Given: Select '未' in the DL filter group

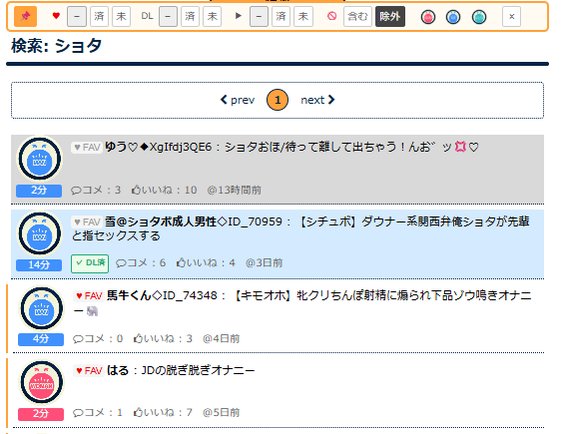Looking at the screenshot, I should pyautogui.click(x=212, y=17).
